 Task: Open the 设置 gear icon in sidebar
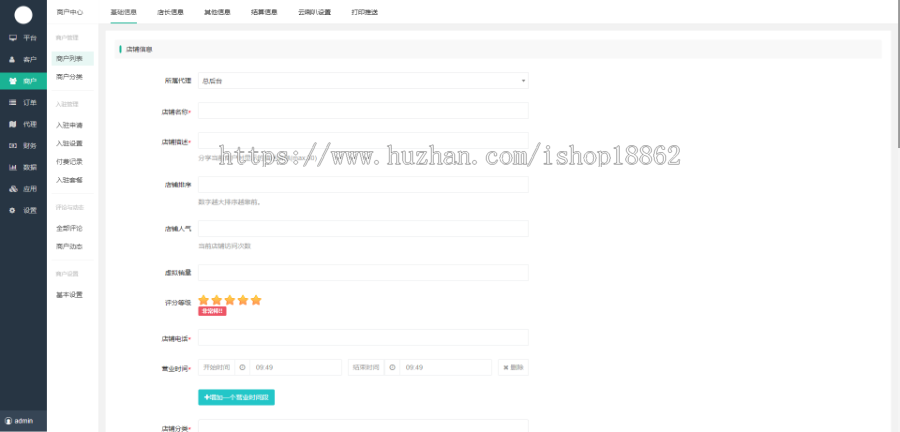(x=13, y=211)
